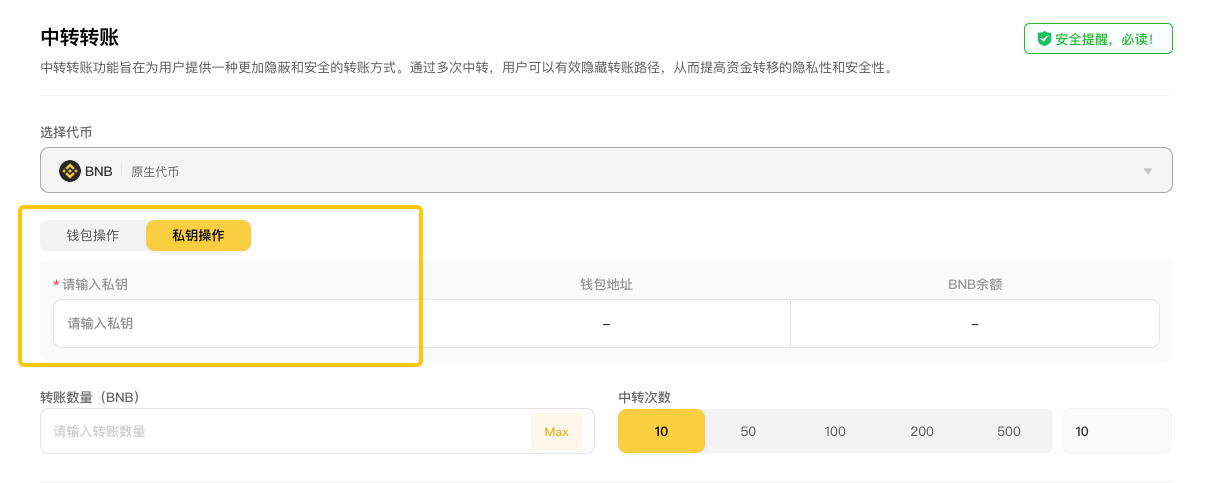Focus the 请输入转账数量 amount field
1214x483 pixels.
285,432
